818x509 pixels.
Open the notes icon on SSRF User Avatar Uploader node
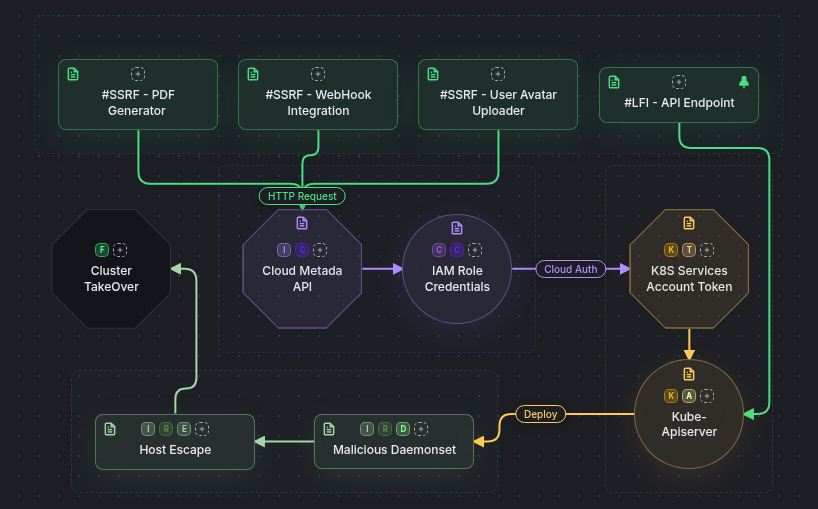tap(433, 74)
